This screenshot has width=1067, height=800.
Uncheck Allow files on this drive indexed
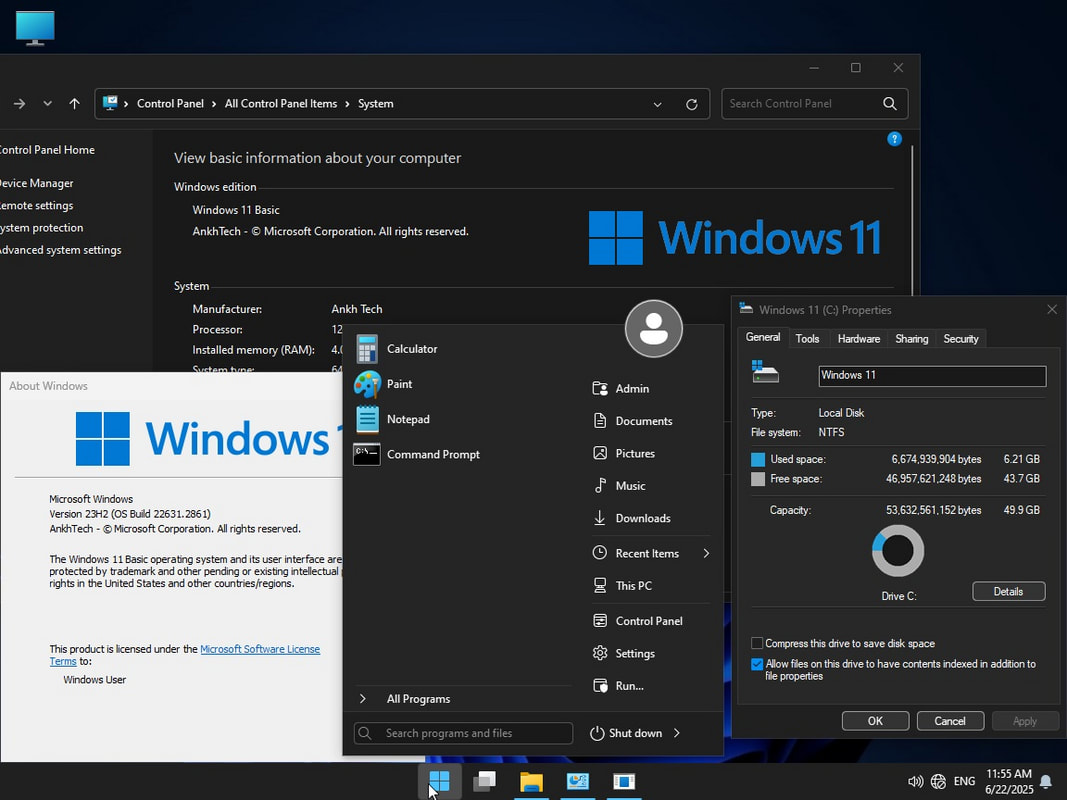757,665
